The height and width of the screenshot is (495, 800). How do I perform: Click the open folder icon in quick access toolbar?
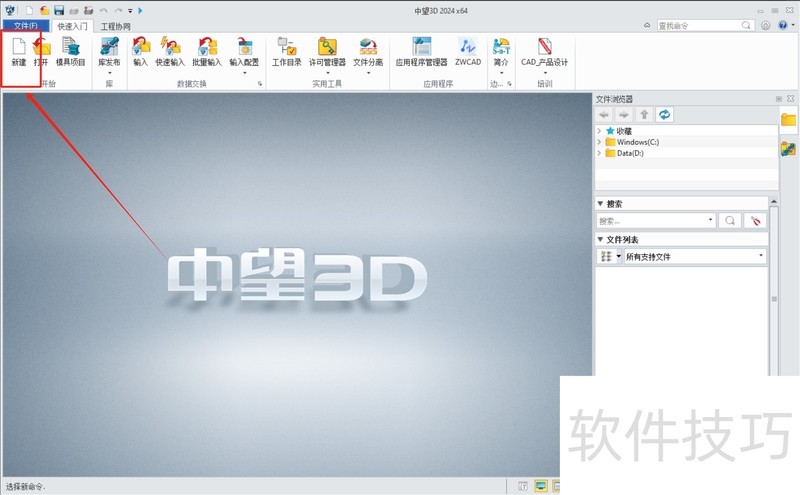(x=44, y=11)
